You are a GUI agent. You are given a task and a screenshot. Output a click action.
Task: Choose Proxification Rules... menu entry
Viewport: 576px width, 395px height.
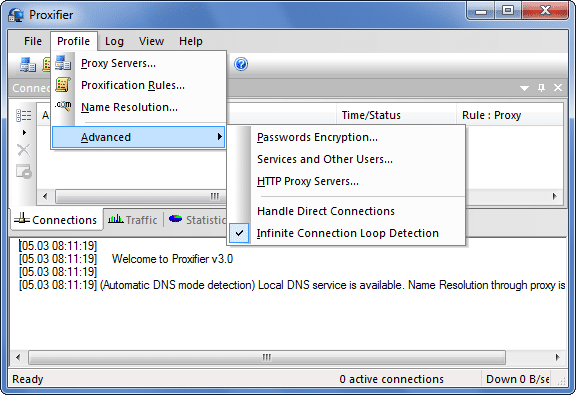(138, 85)
